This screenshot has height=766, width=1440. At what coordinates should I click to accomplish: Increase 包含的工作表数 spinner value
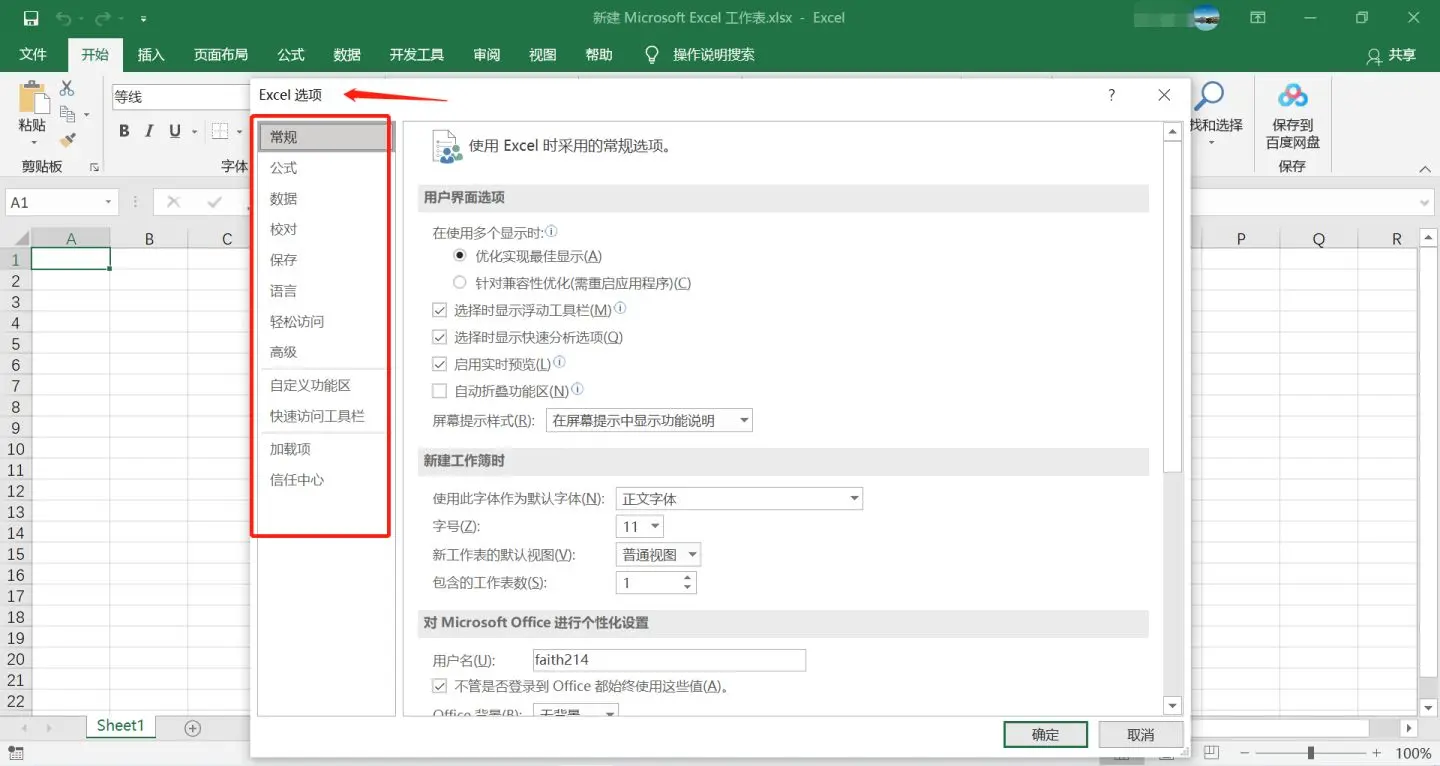tap(687, 577)
